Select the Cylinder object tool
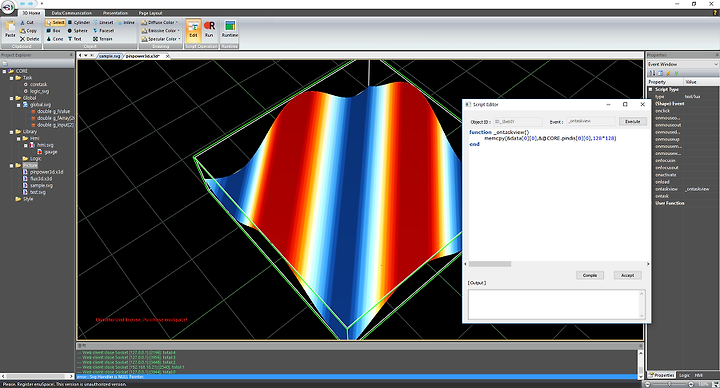The width and height of the screenshot is (720, 388). coord(79,22)
